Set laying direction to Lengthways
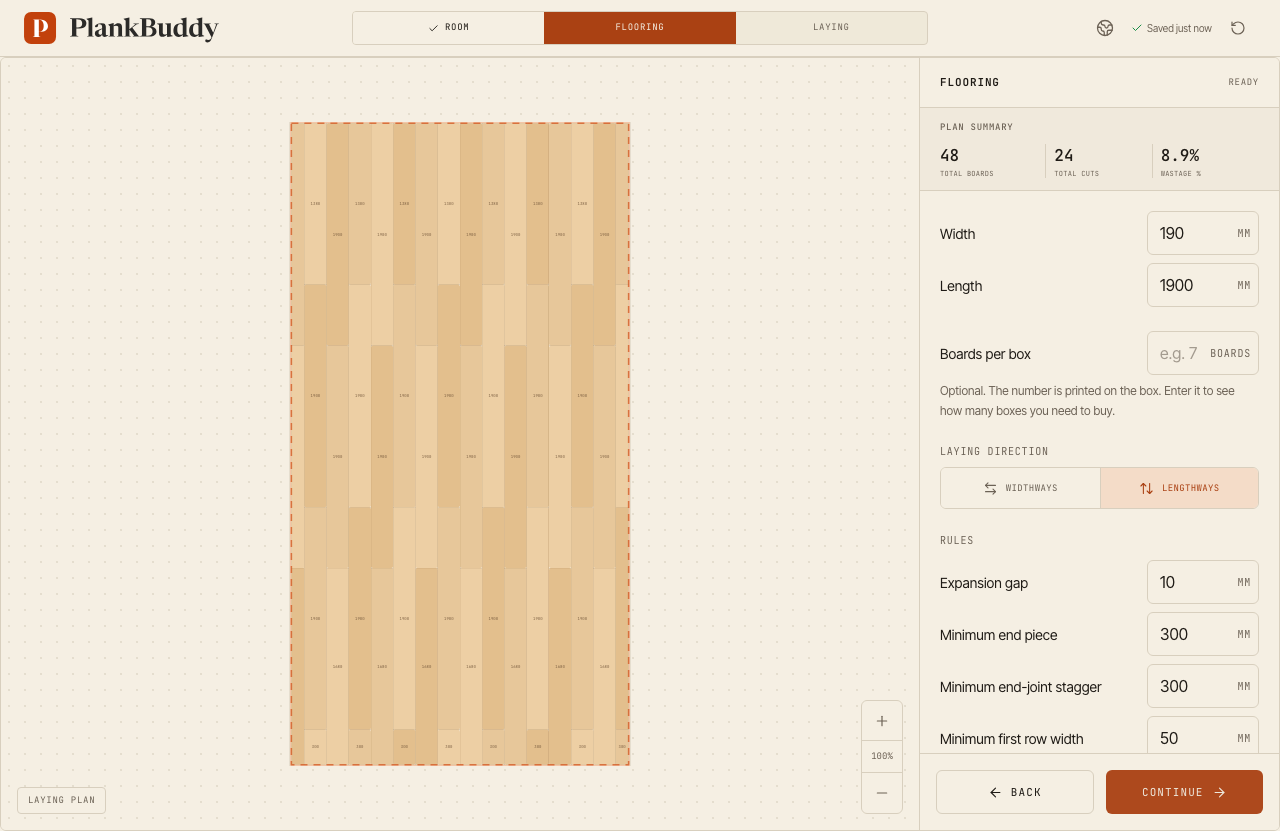This screenshot has width=1280, height=831. point(1179,488)
